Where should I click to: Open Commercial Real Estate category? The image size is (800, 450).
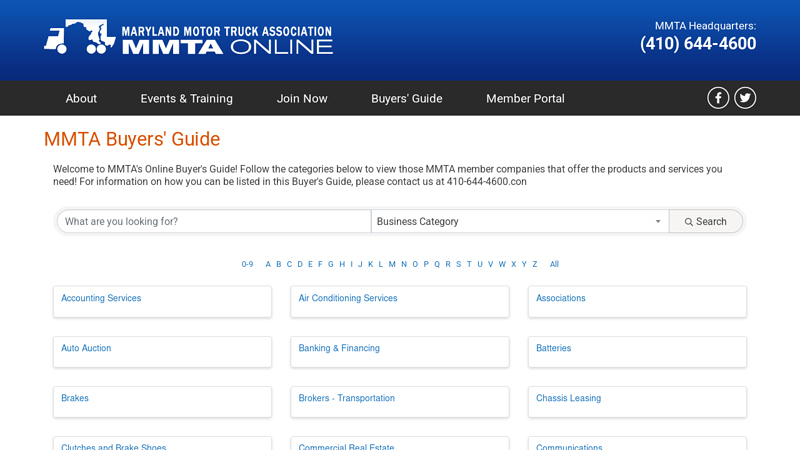click(346, 446)
